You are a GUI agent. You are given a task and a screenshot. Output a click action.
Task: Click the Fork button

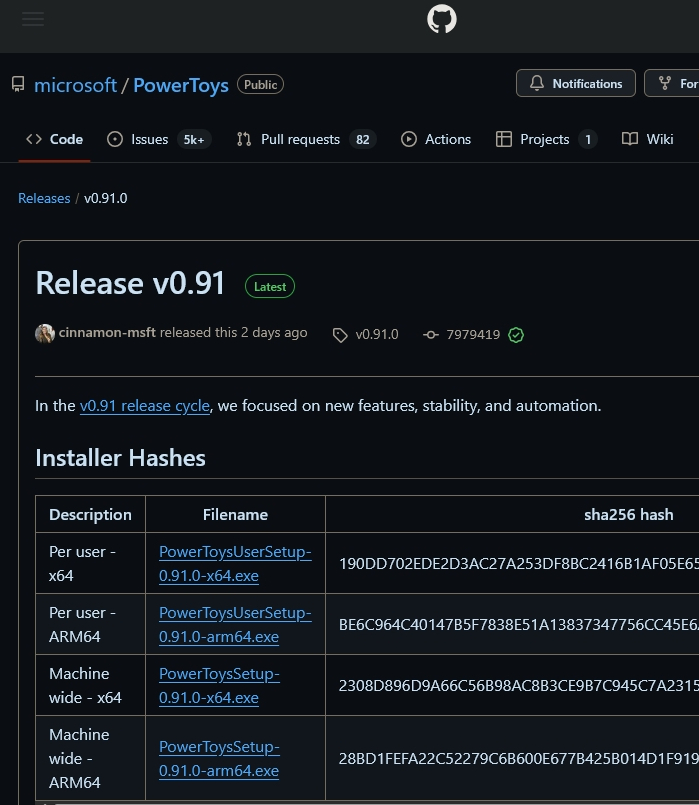point(672,83)
